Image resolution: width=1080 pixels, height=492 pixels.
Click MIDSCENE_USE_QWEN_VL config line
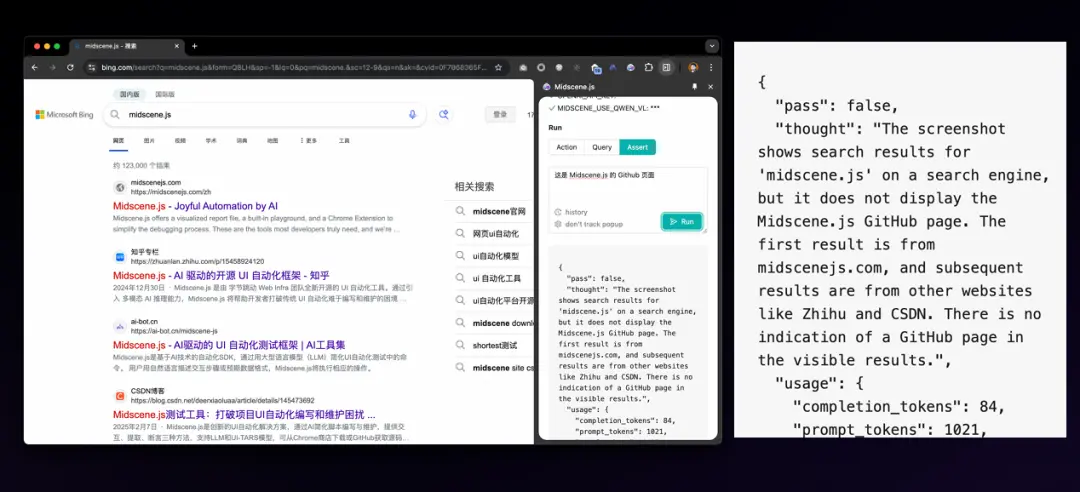click(x=604, y=108)
